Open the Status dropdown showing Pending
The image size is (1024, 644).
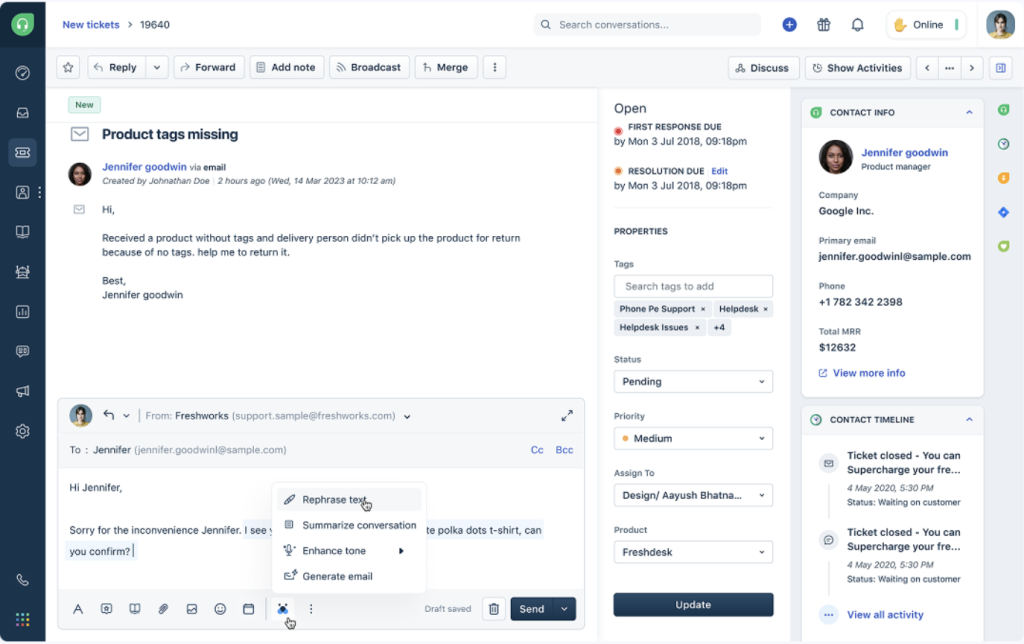pos(693,381)
